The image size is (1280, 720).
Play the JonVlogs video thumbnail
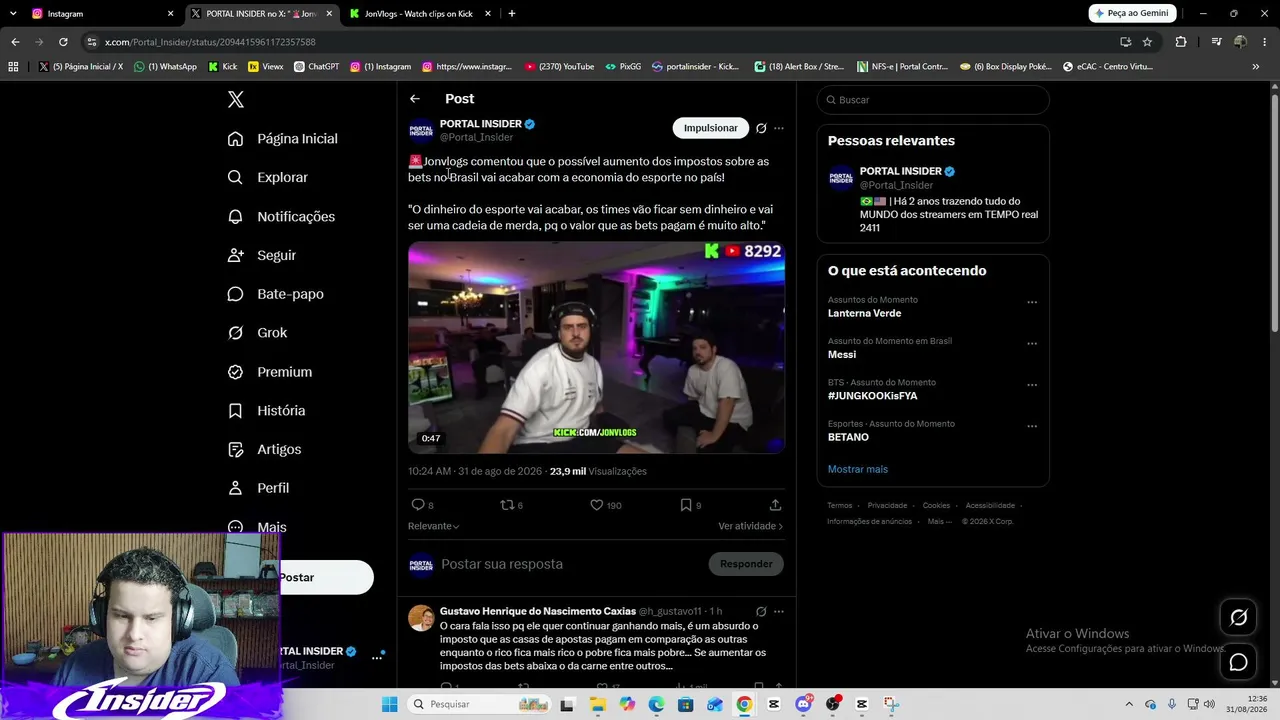click(596, 347)
